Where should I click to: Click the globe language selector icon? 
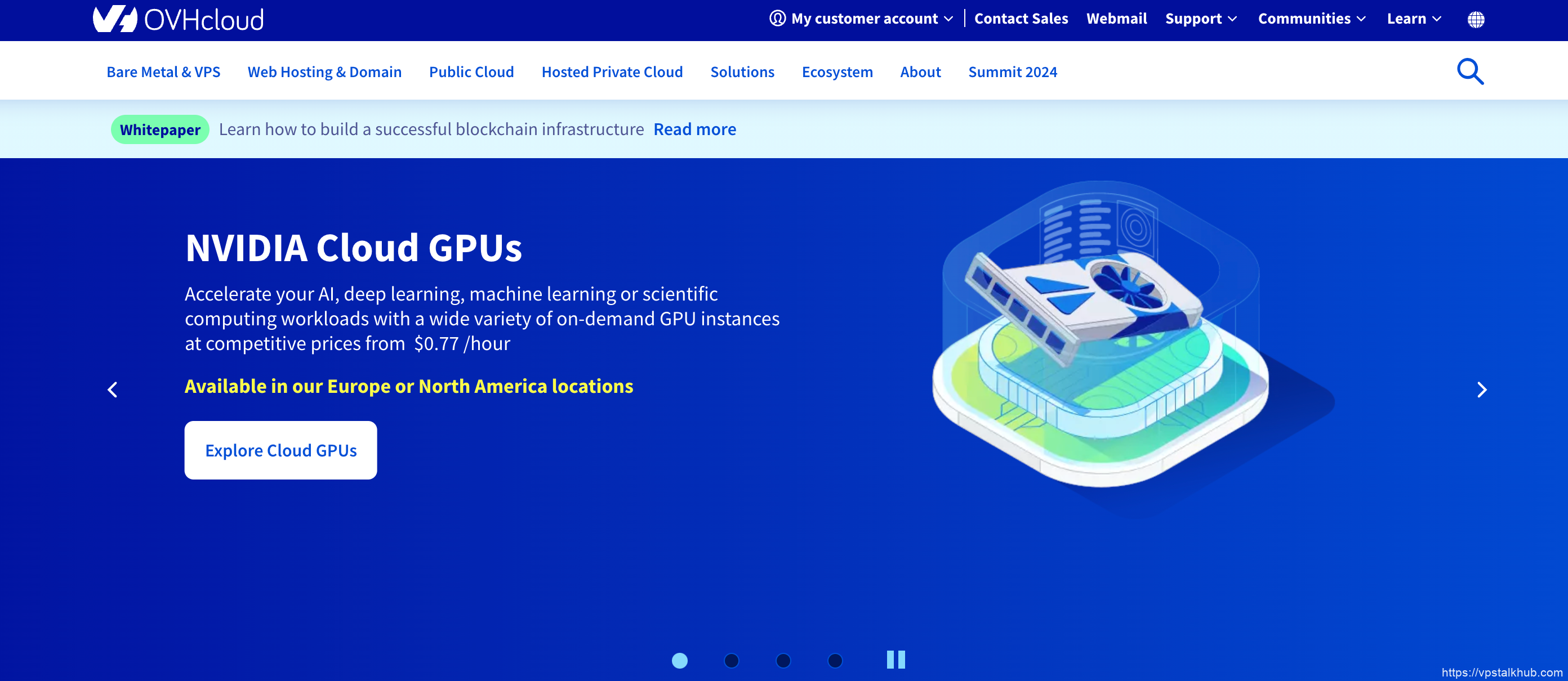click(1476, 20)
